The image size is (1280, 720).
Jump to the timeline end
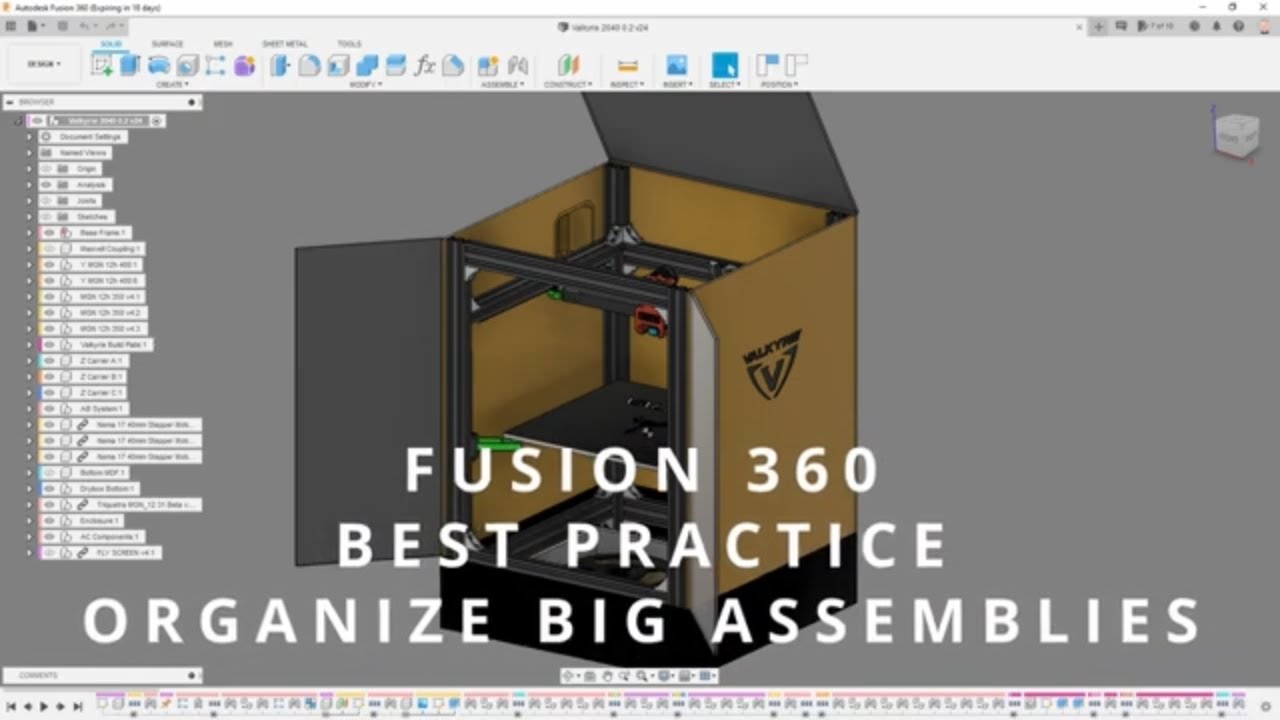coord(78,706)
